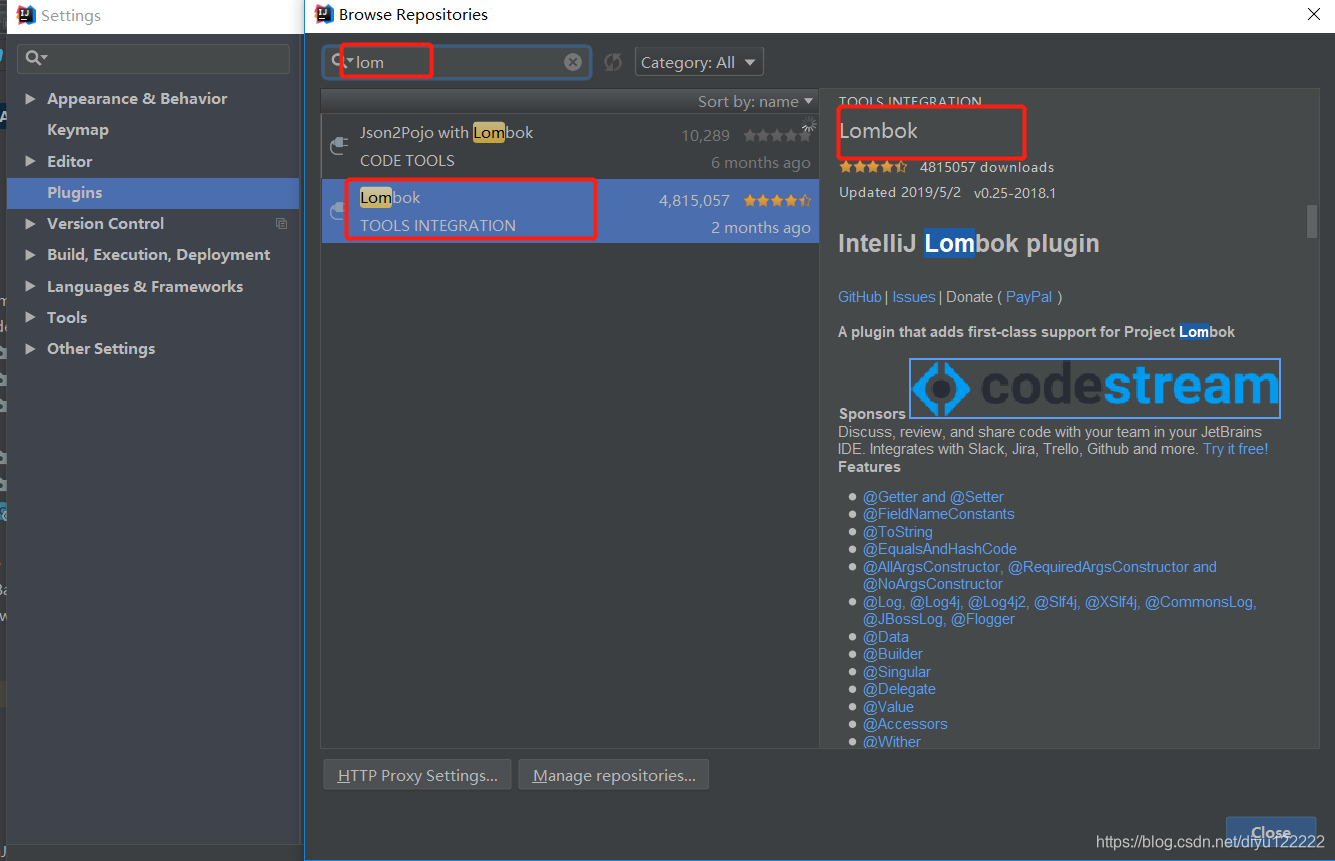Open the Sort by: name dropdown
This screenshot has height=861, width=1335.
[755, 101]
